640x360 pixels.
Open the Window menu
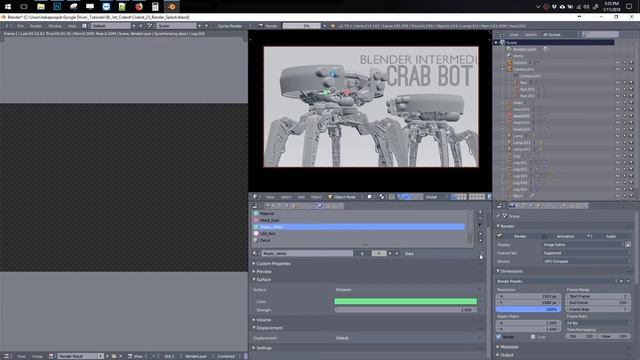coord(55,26)
